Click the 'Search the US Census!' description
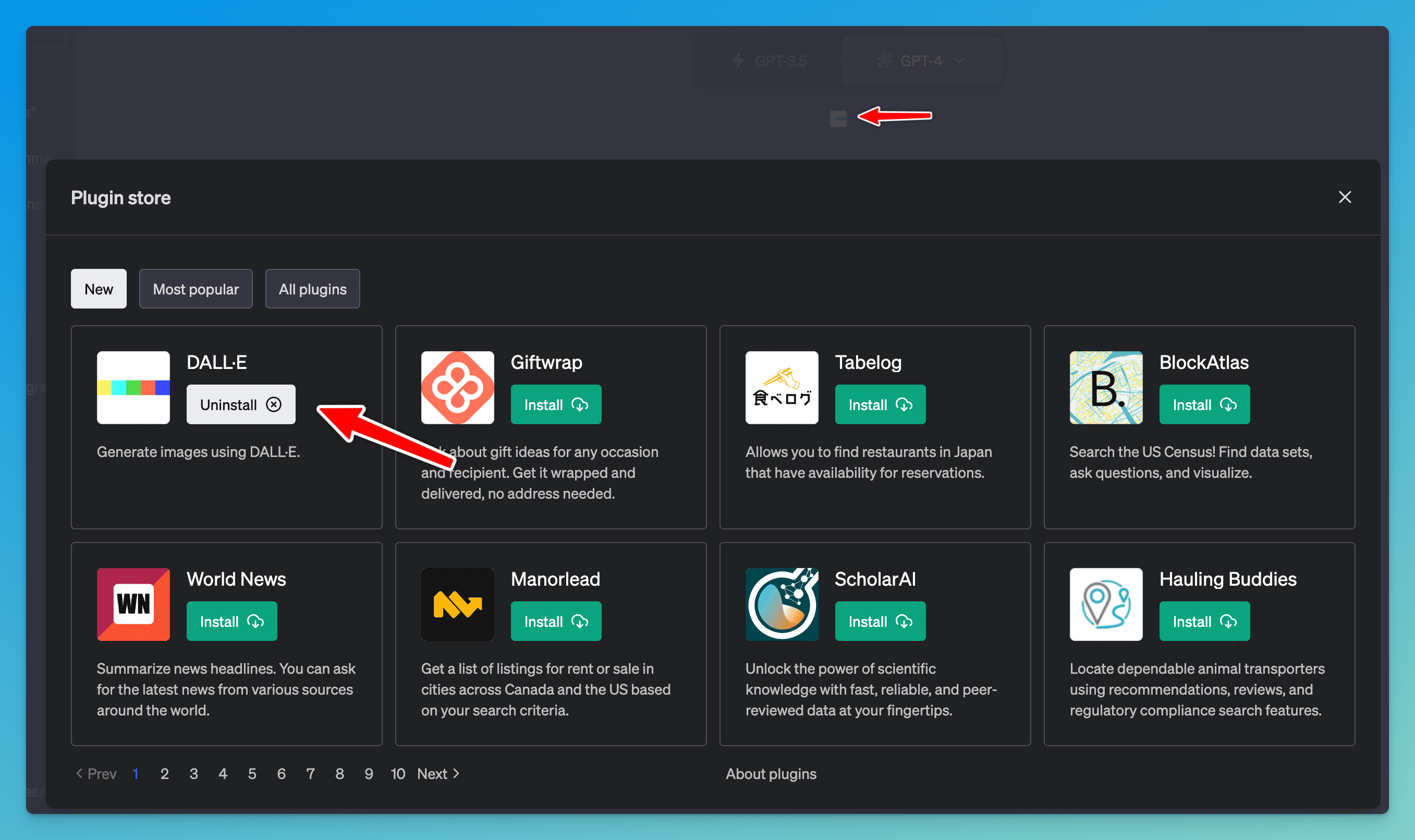Screen dimensions: 1415x840 (x=1191, y=462)
